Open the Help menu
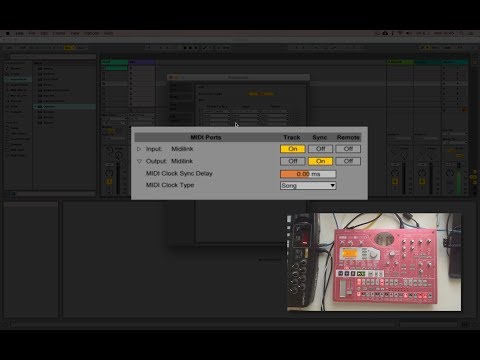This screenshot has width=480, height=360. 108,33
